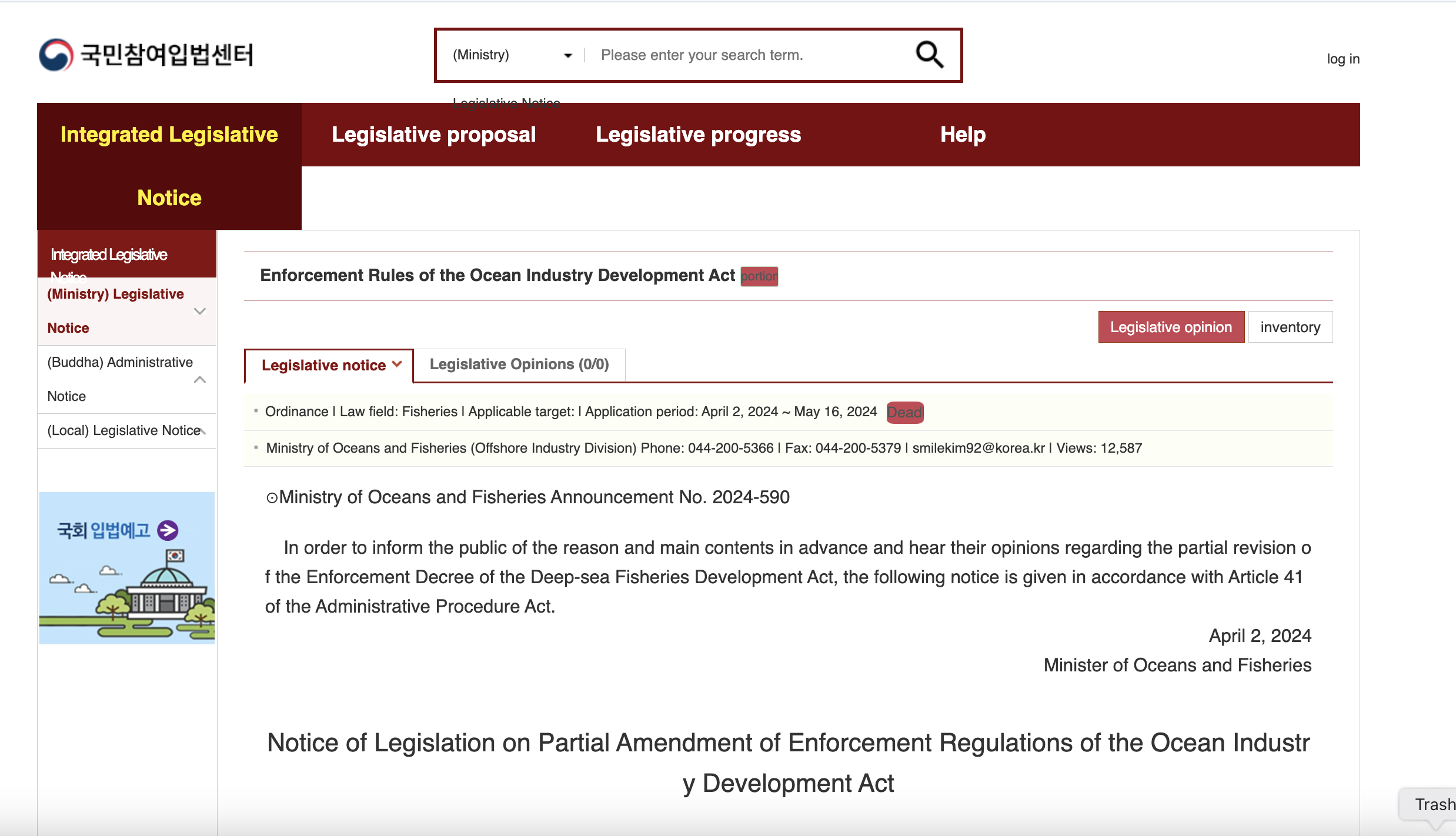Open the Legislative proposal menu
Image resolution: width=1456 pixels, height=836 pixels.
(433, 135)
